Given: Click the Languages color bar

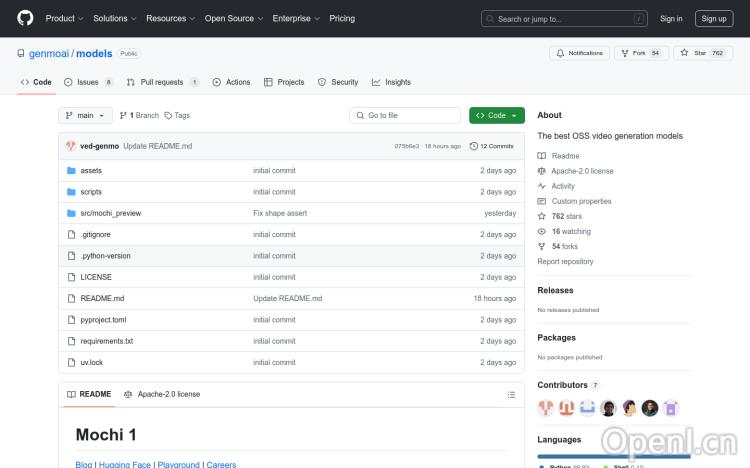Looking at the screenshot, I should pos(613,457).
